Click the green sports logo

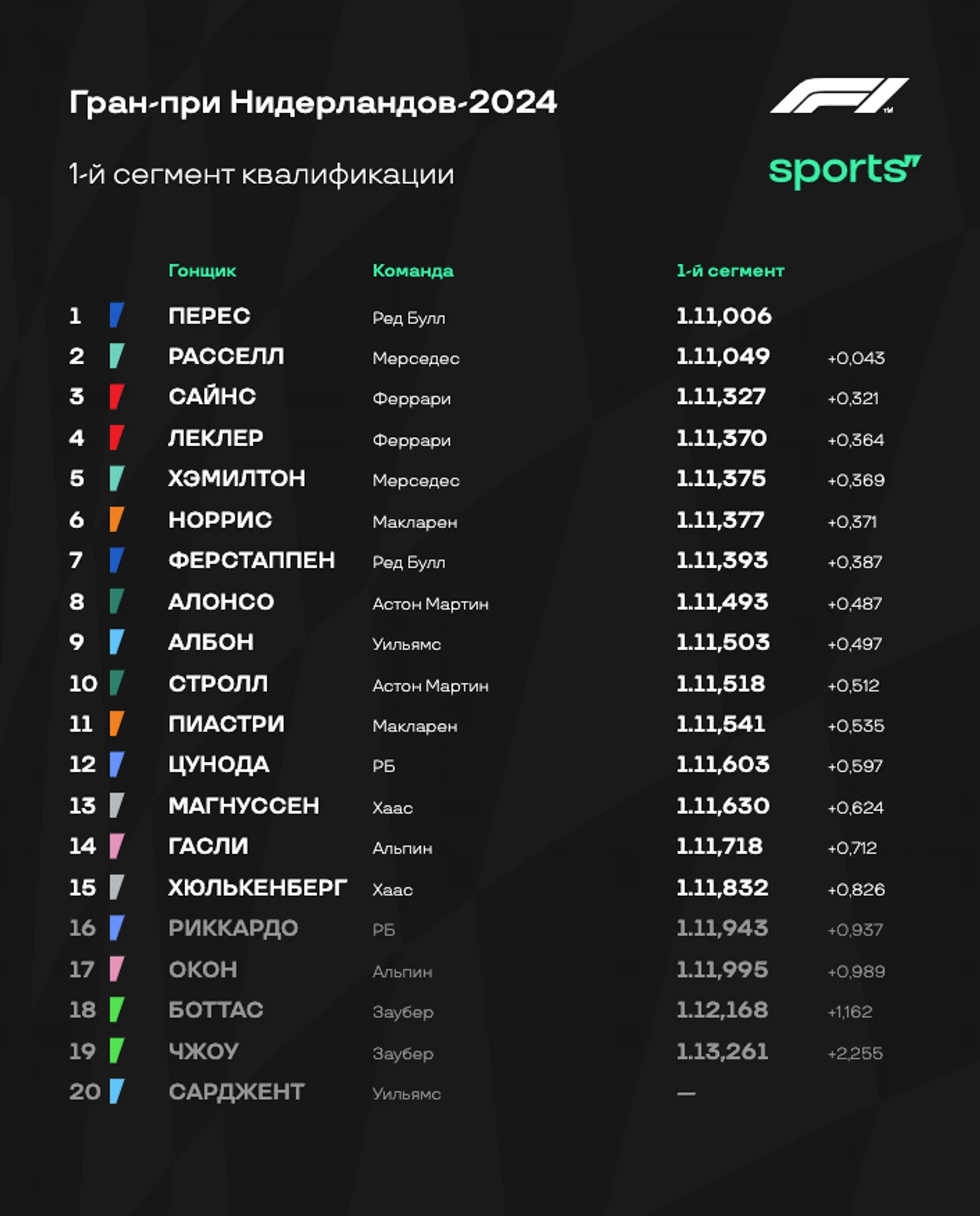(845, 170)
